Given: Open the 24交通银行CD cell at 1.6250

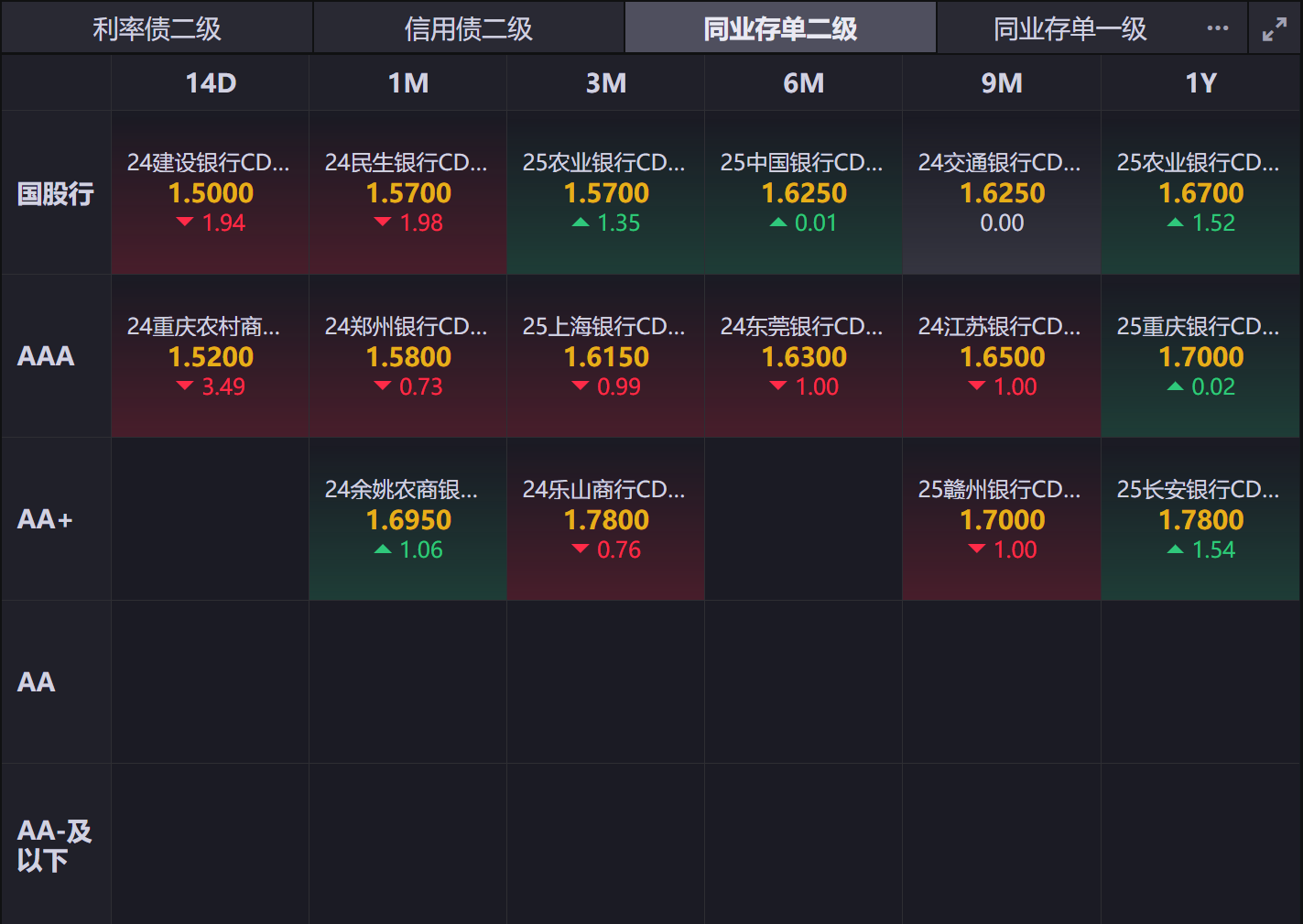Looking at the screenshot, I should point(1002,193).
